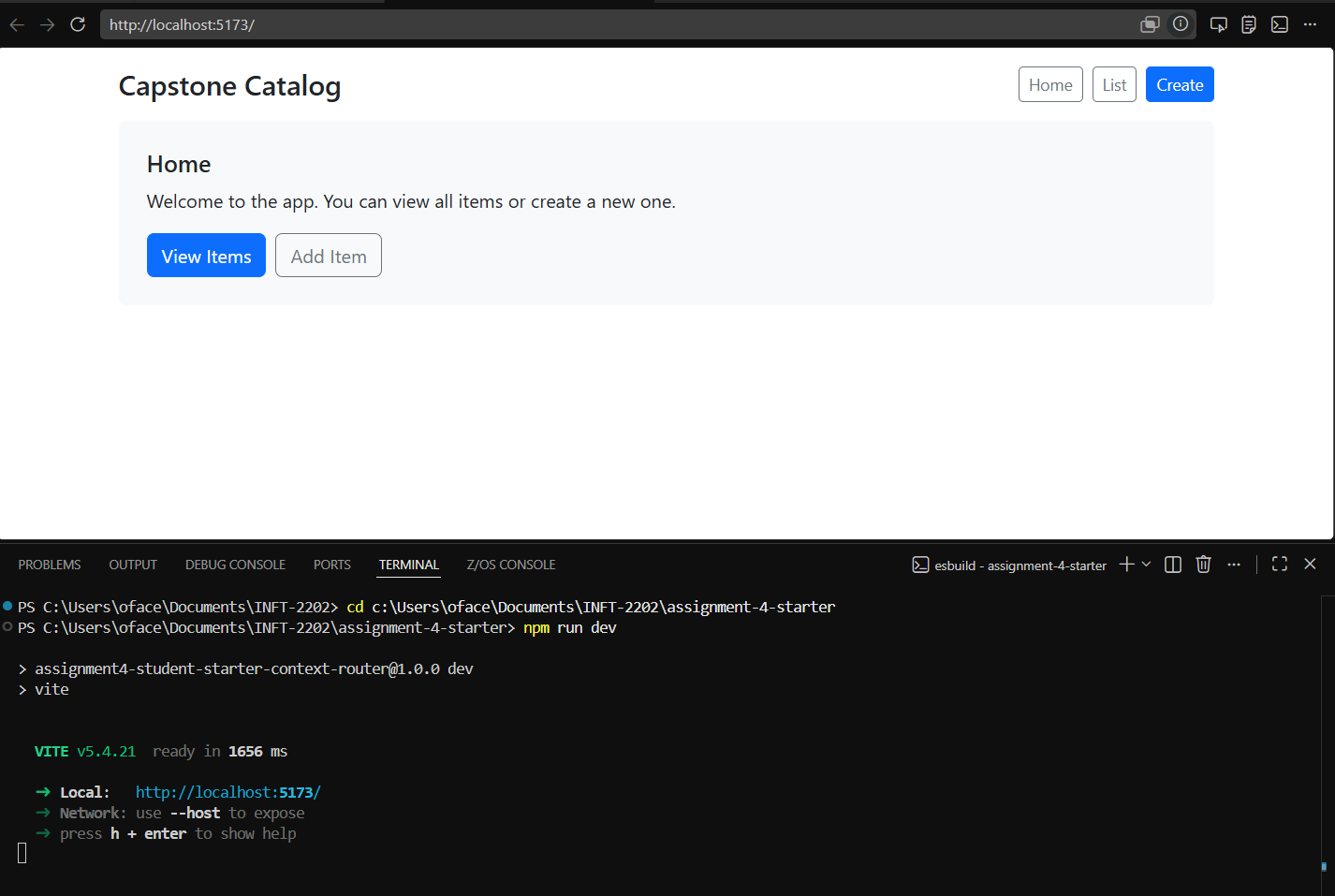Click the blue command decoration dot
The height and width of the screenshot is (896, 1335).
coord(7,606)
